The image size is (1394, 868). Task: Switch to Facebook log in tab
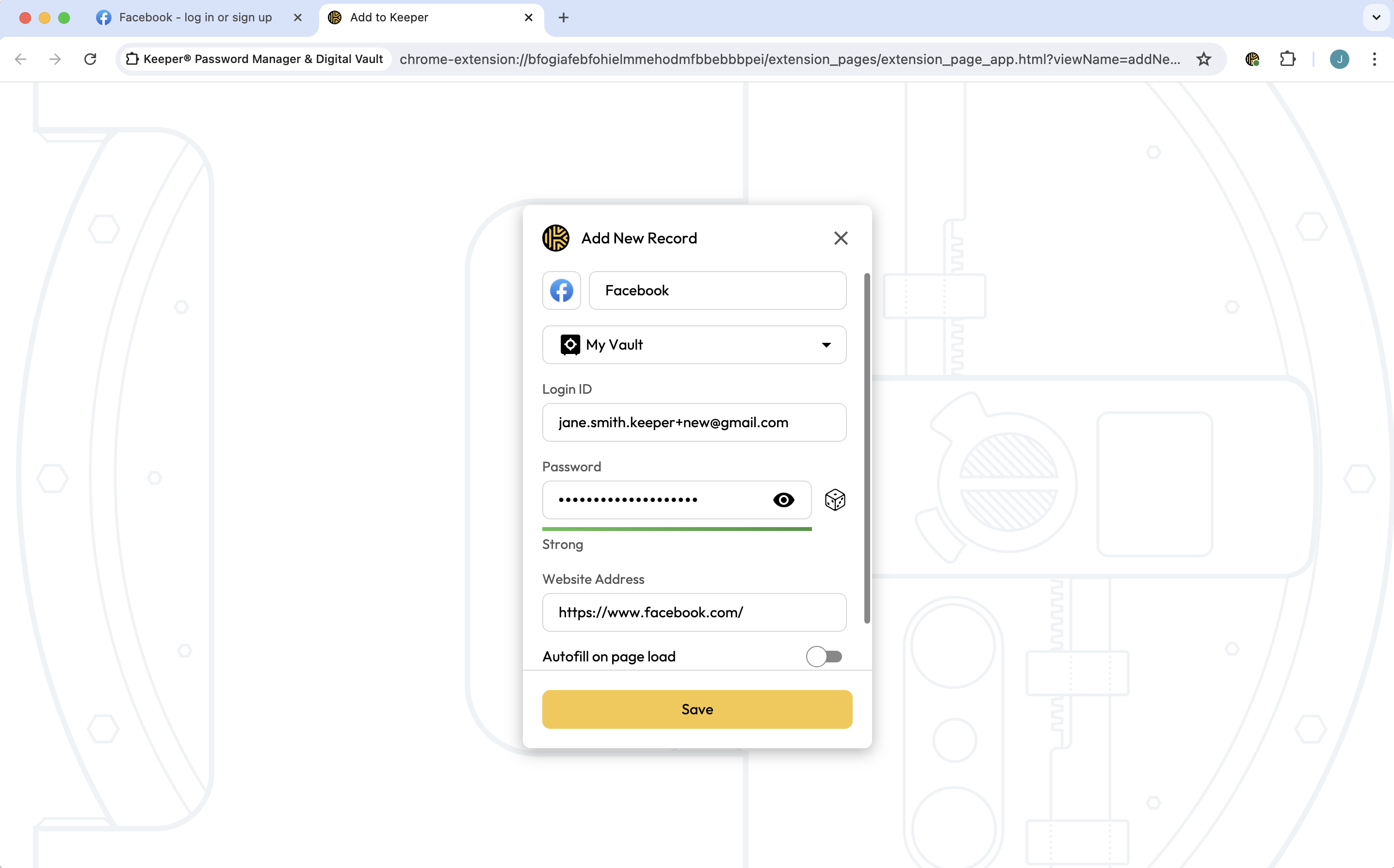[x=195, y=17]
